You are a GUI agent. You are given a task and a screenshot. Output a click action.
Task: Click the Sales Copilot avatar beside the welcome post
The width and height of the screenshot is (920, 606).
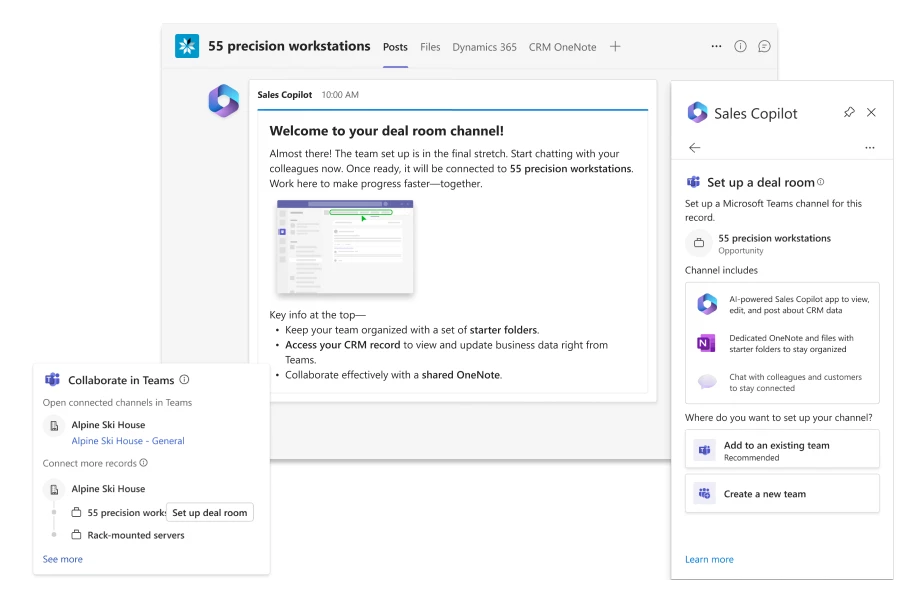(222, 100)
